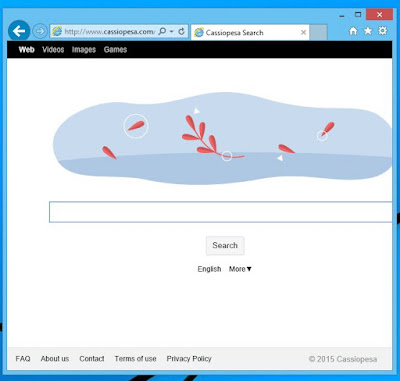The image size is (400, 381).
Task: Click the Cassiopesa illustrated logo banner
Action: (222, 138)
